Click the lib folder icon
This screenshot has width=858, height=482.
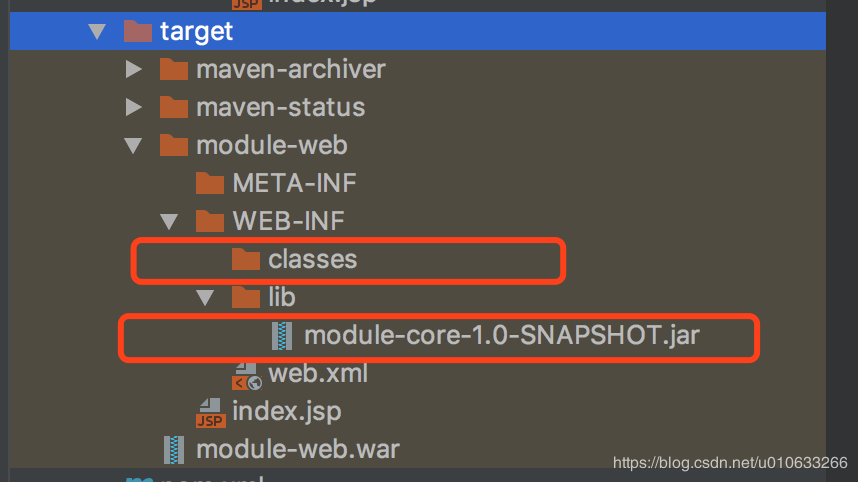[245, 297]
